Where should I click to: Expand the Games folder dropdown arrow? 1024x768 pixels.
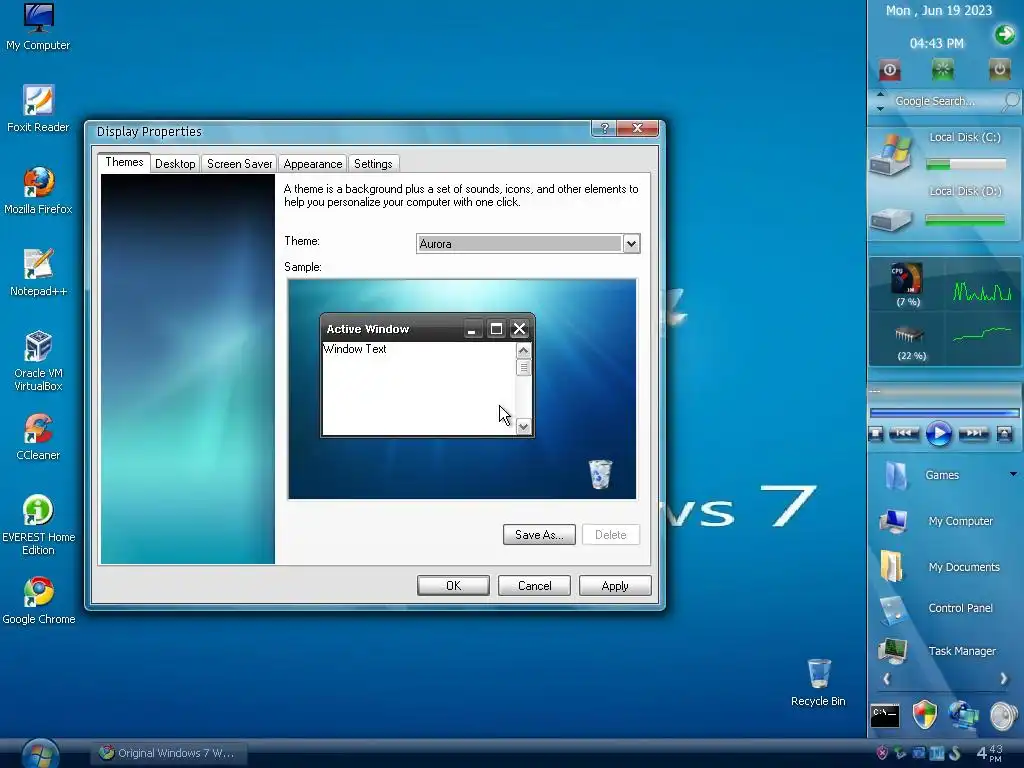pos(1013,474)
